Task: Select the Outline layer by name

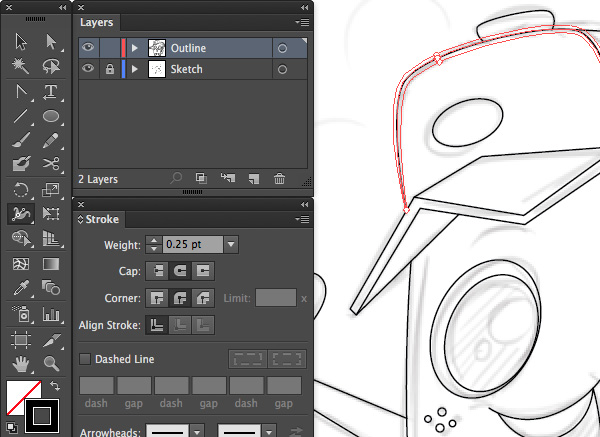Action: coord(188,47)
